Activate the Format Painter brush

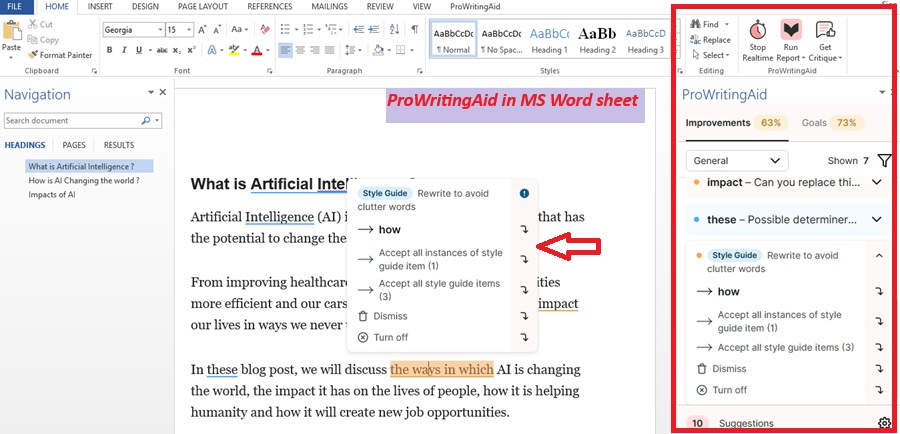pyautogui.click(x=60, y=55)
